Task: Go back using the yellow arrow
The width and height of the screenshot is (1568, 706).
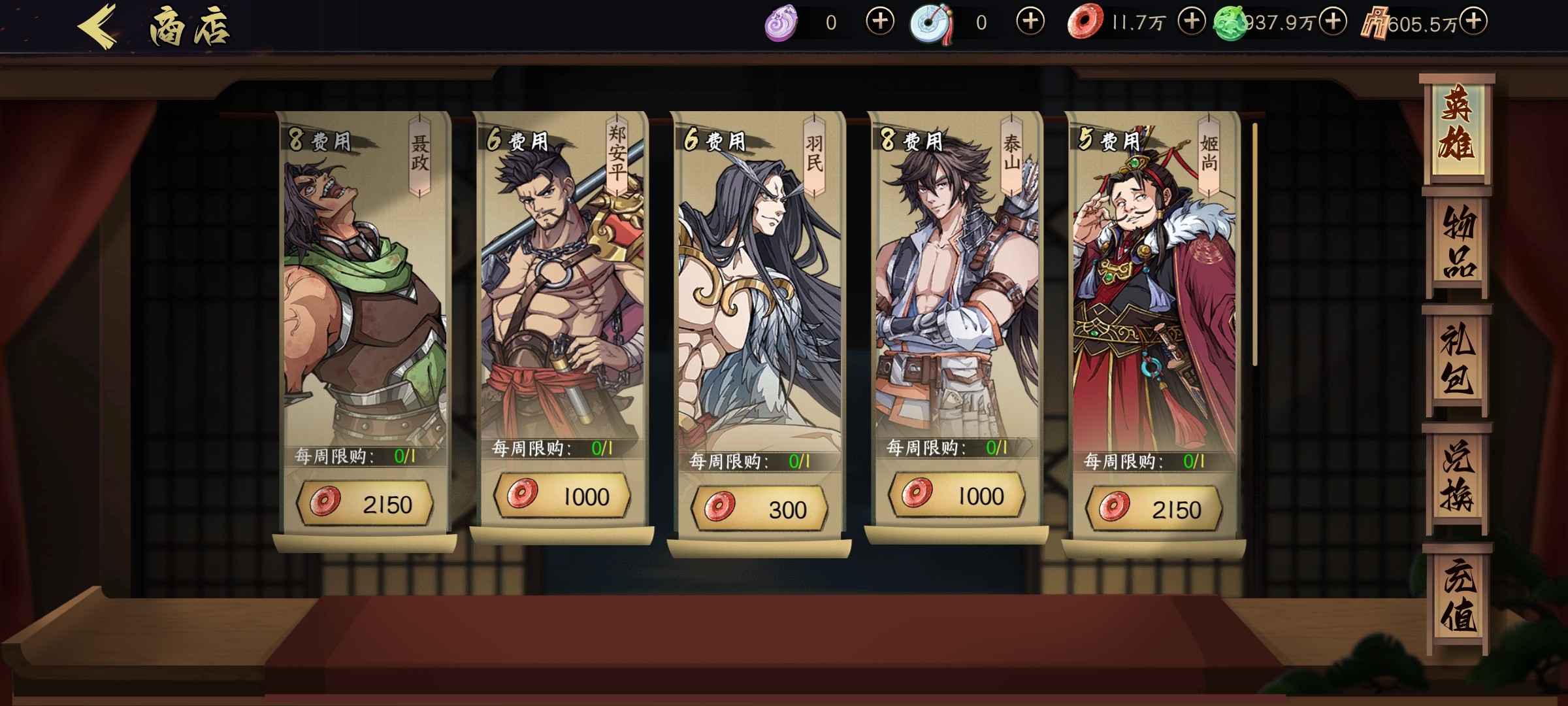Action: pyautogui.click(x=99, y=26)
